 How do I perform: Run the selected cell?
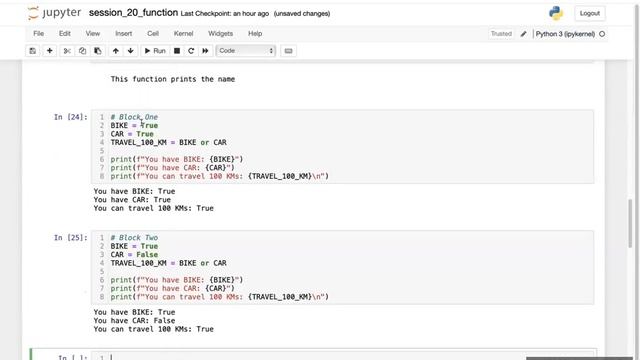(155, 51)
